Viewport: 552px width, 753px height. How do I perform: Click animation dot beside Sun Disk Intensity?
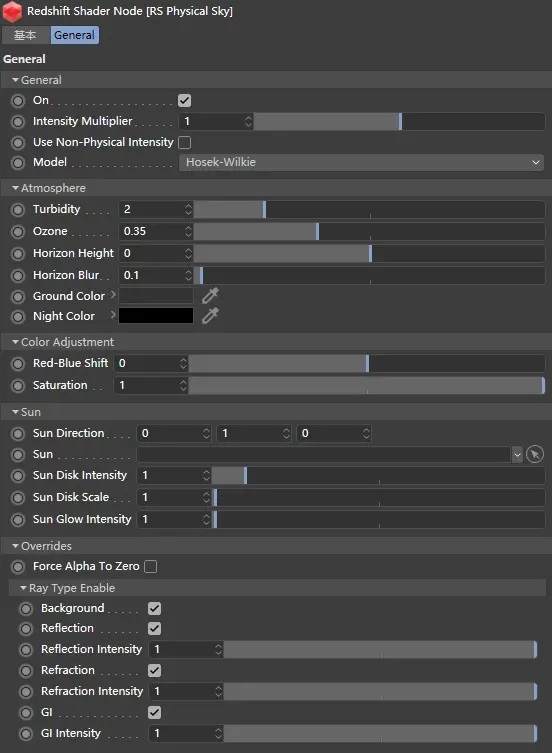[18, 476]
